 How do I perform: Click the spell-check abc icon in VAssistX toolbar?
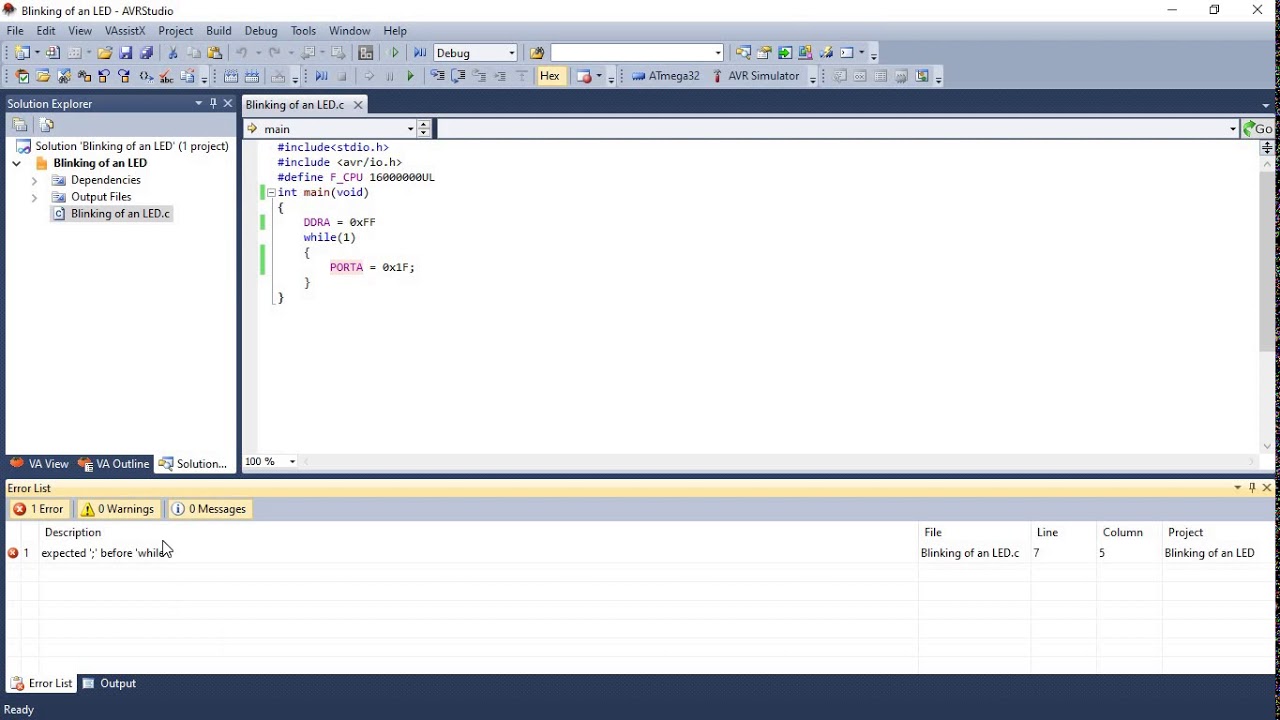pyautogui.click(x=166, y=76)
